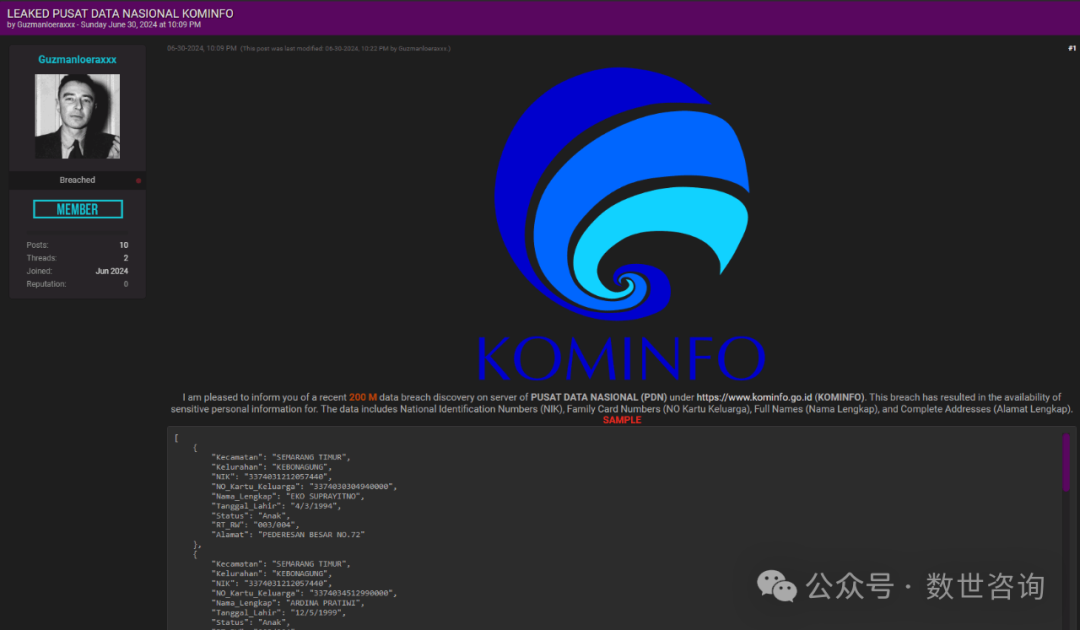Click the user avatar portrait thumbnail
1080x630 pixels.
(77, 116)
